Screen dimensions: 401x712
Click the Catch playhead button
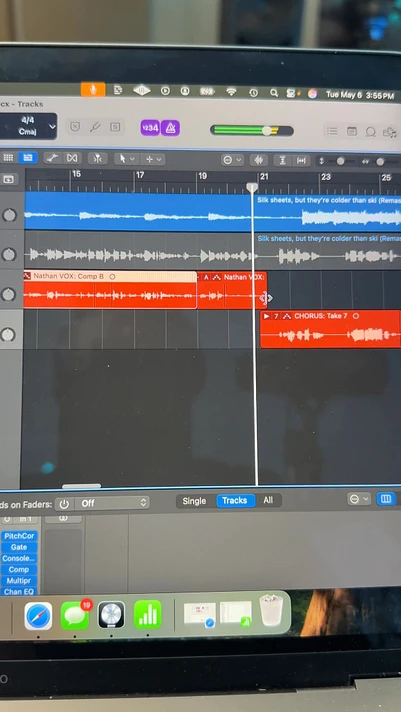click(x=97, y=158)
